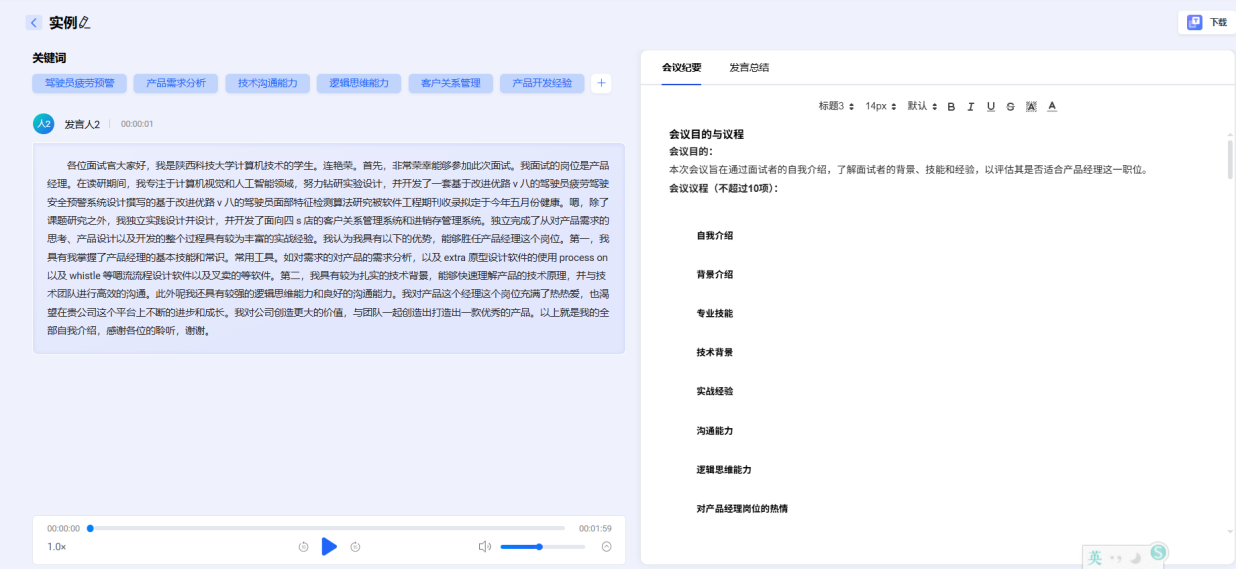The width and height of the screenshot is (1236, 569).
Task: Toggle italic formatting
Action: [x=971, y=106]
